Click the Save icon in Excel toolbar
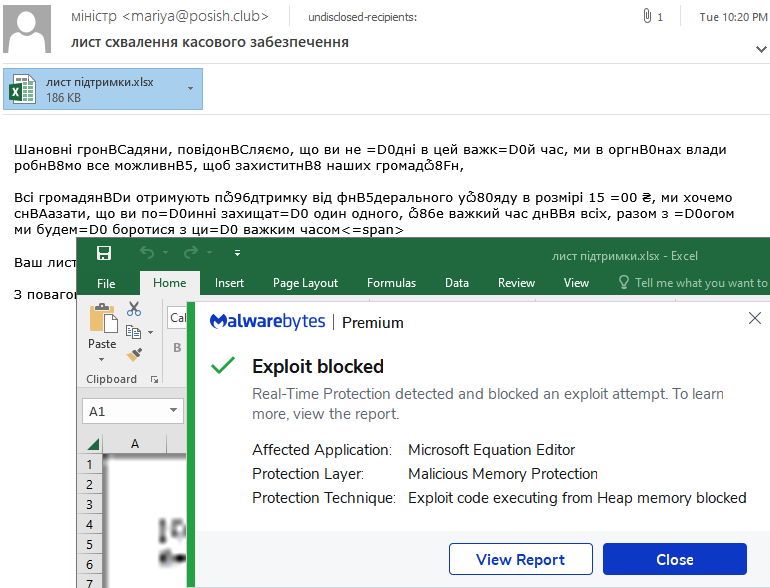Image resolution: width=770 pixels, height=588 pixels. 103,254
